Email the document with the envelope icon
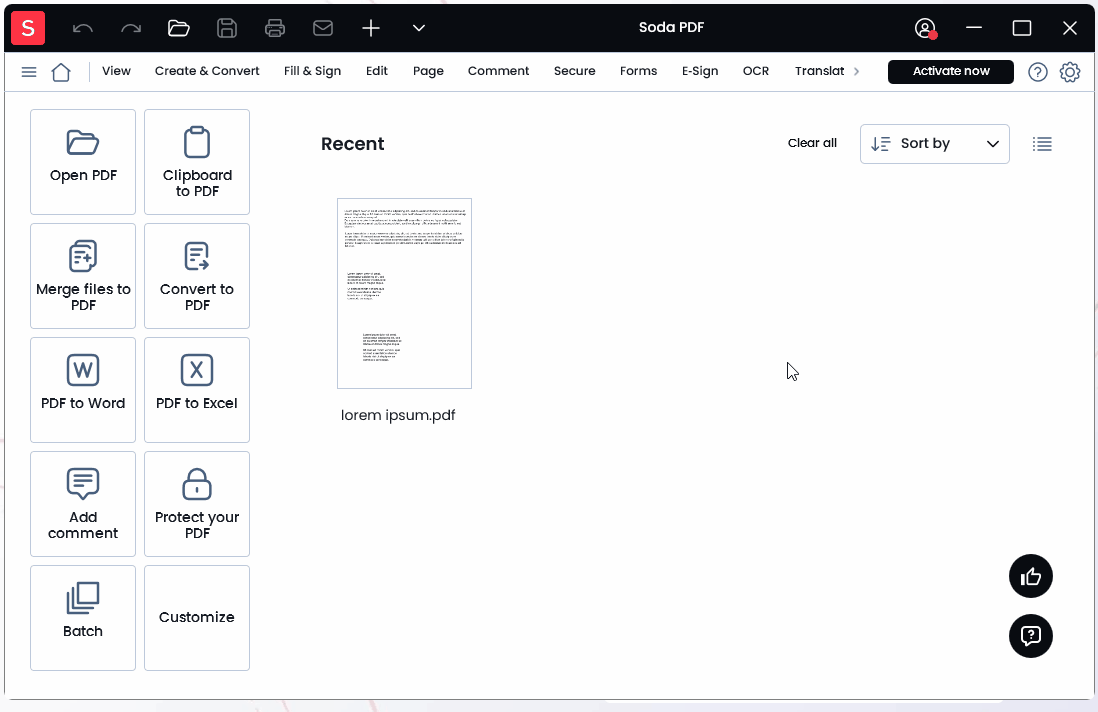This screenshot has height=712, width=1098. (323, 28)
